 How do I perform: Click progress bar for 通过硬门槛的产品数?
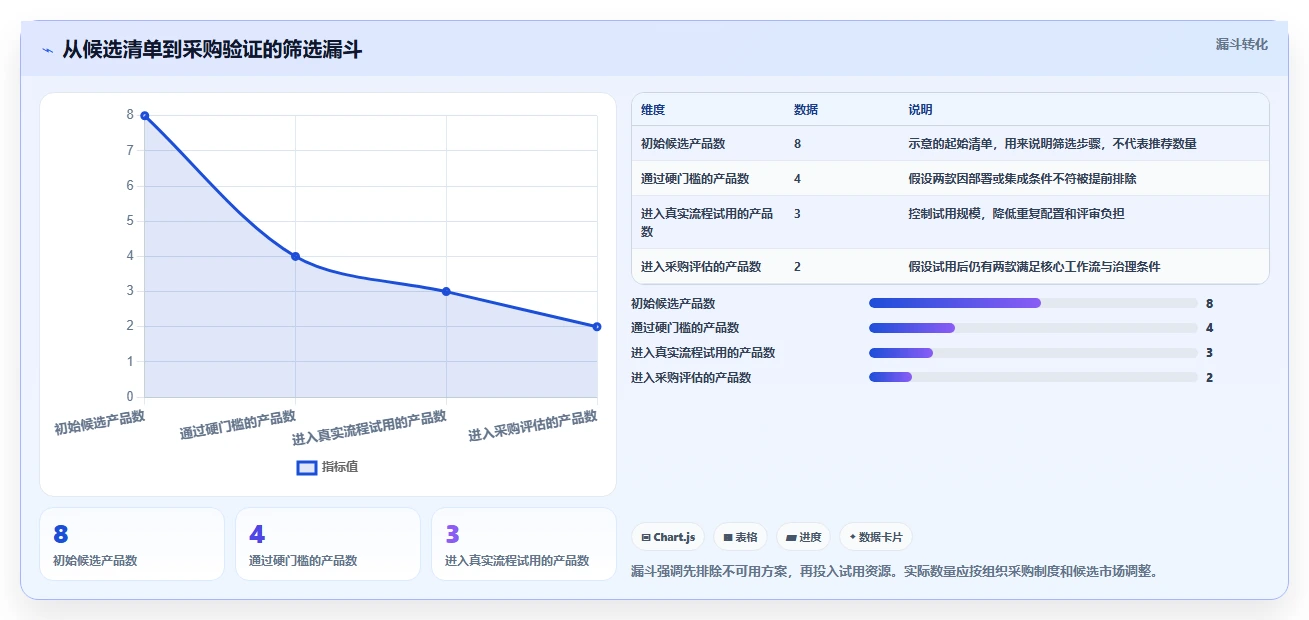click(1033, 328)
